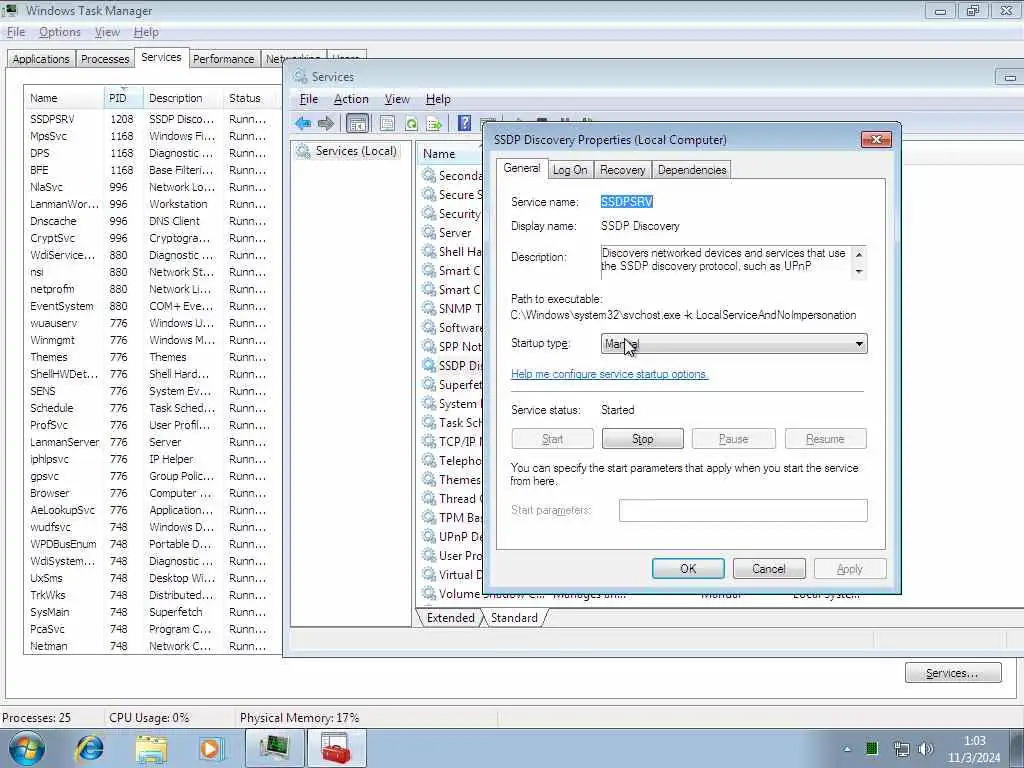Click the Services... button in Task Manager

click(x=953, y=673)
